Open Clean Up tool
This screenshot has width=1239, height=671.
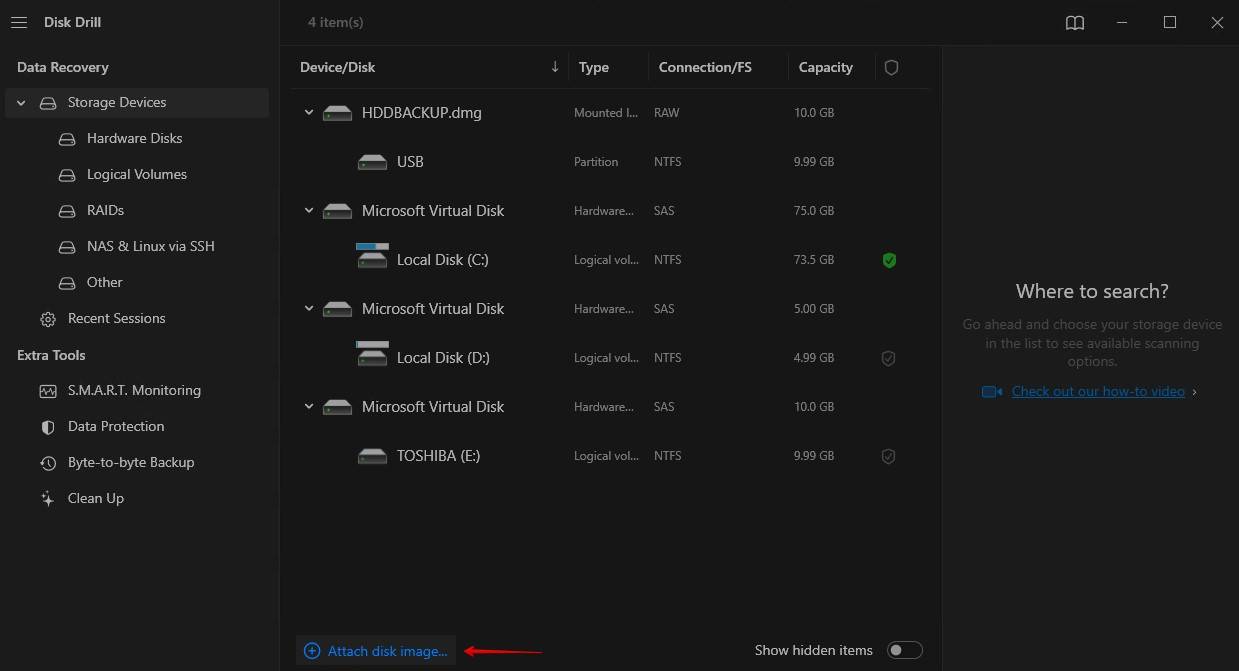96,499
